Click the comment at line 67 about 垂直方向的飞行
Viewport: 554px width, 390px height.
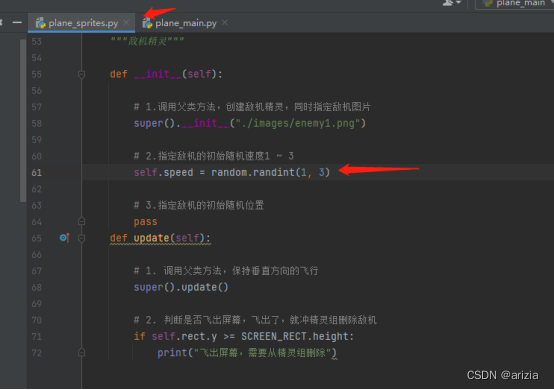[x=226, y=271]
